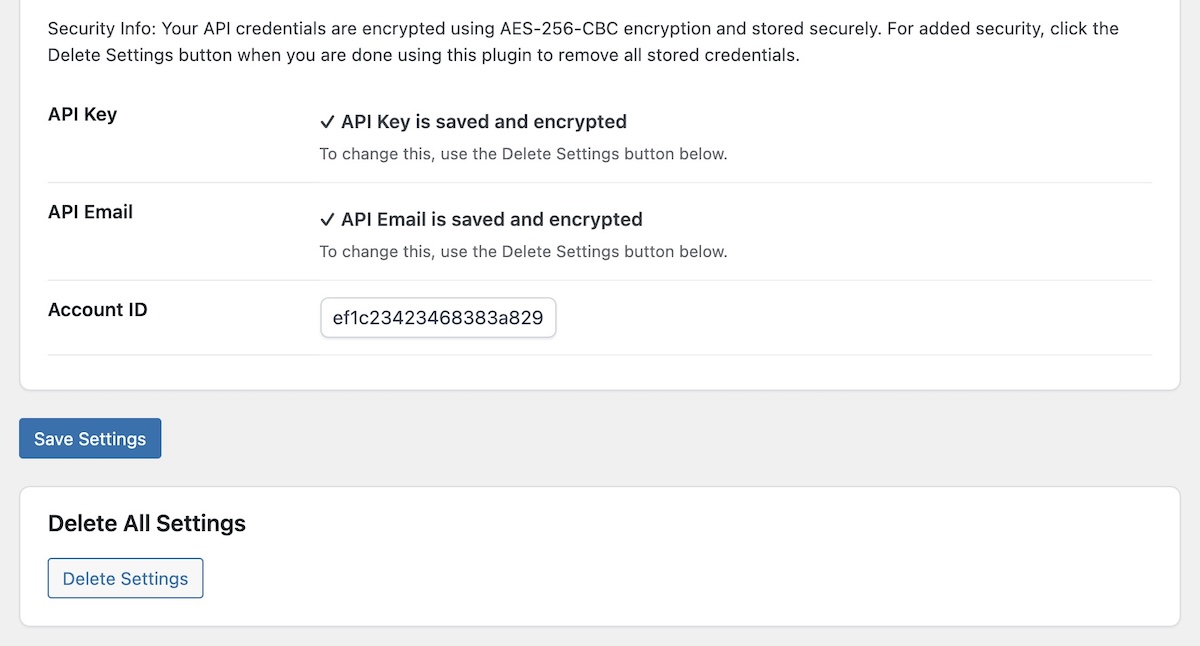Click the Account ID row label

pyautogui.click(x=97, y=309)
